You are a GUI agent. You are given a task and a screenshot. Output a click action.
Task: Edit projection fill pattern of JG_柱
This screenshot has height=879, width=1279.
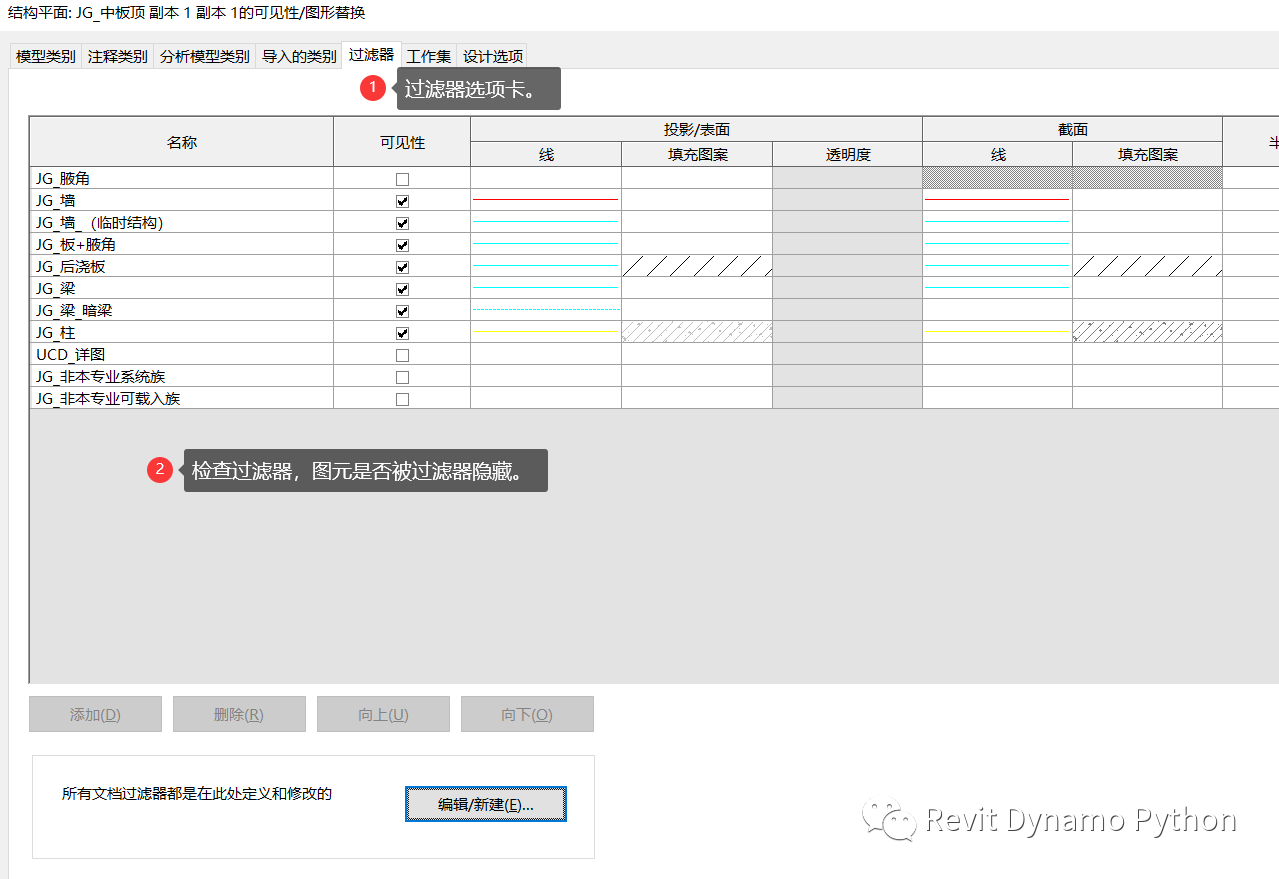(697, 332)
